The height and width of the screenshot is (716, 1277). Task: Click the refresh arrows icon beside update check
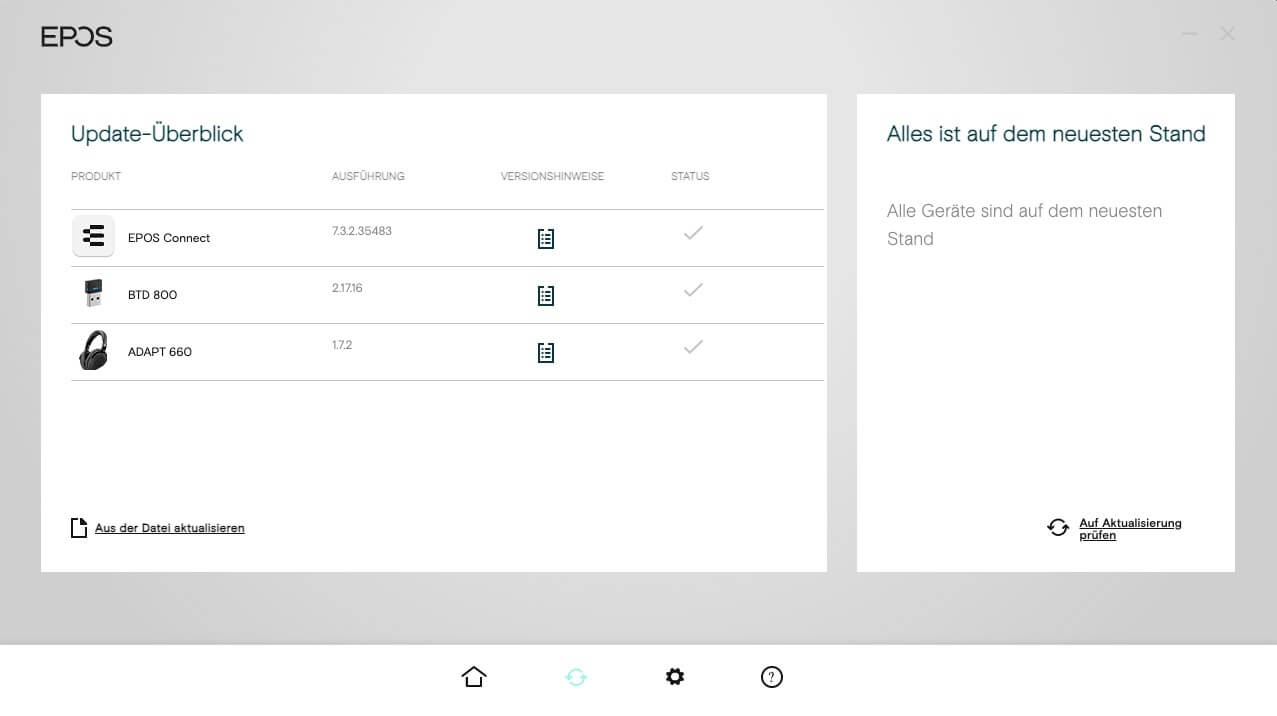tap(1058, 527)
